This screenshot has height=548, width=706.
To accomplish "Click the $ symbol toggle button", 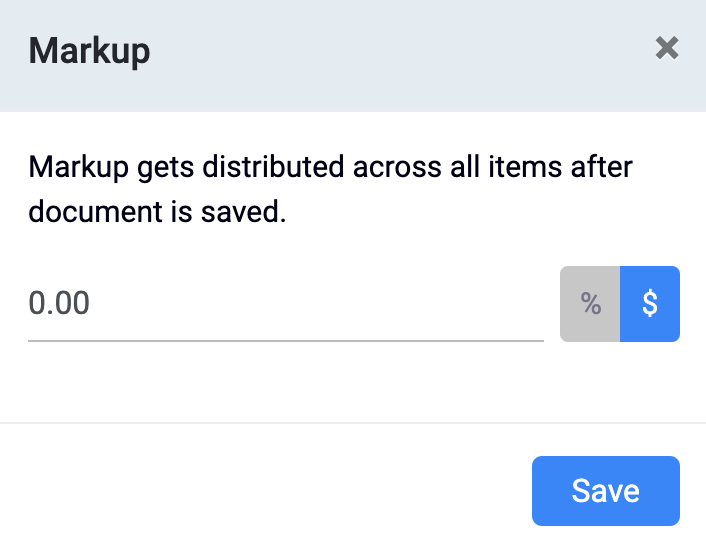I will [650, 304].
